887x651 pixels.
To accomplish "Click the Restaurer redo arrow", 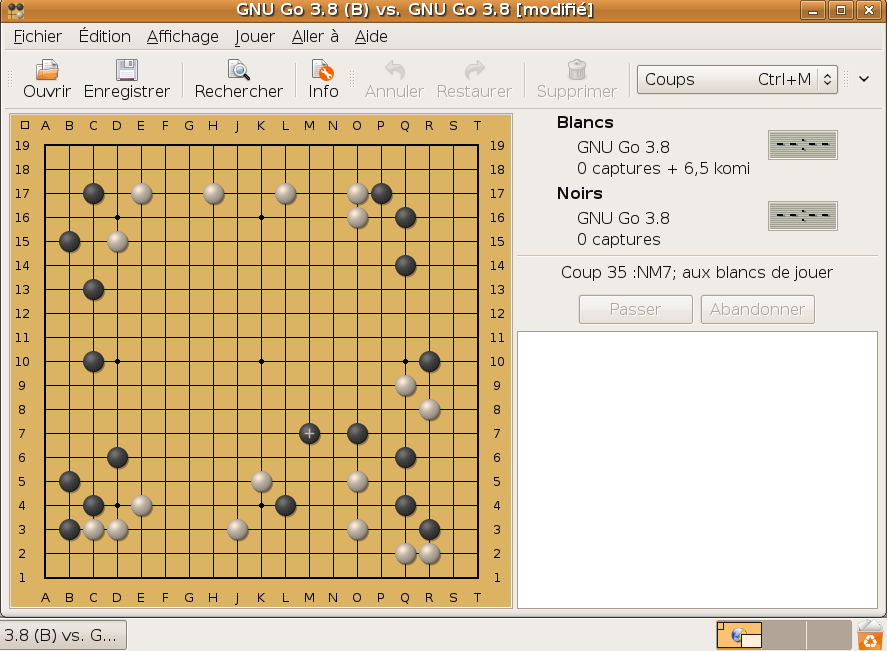I will (474, 70).
